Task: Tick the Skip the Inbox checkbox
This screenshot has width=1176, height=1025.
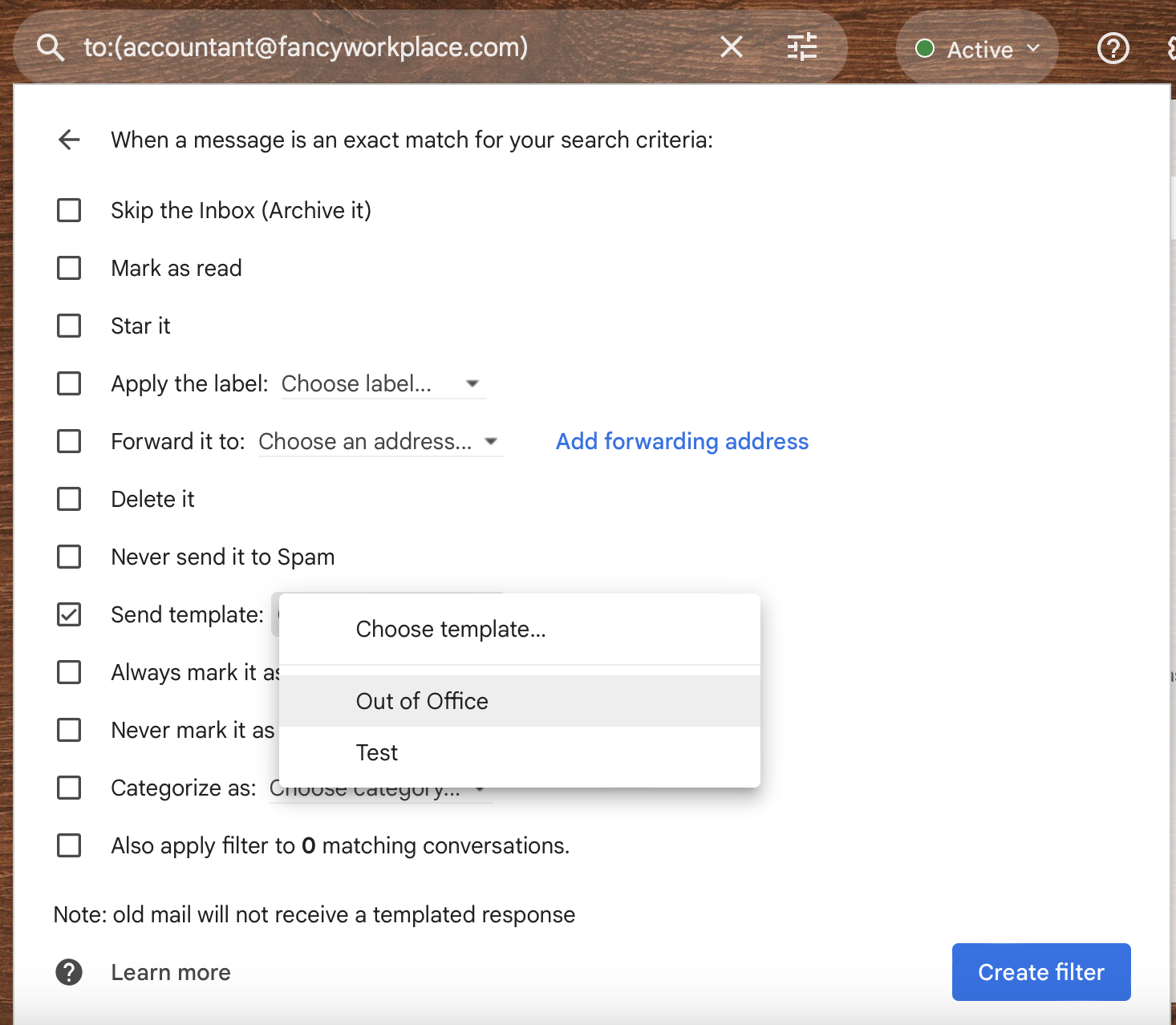Action: pyautogui.click(x=70, y=210)
